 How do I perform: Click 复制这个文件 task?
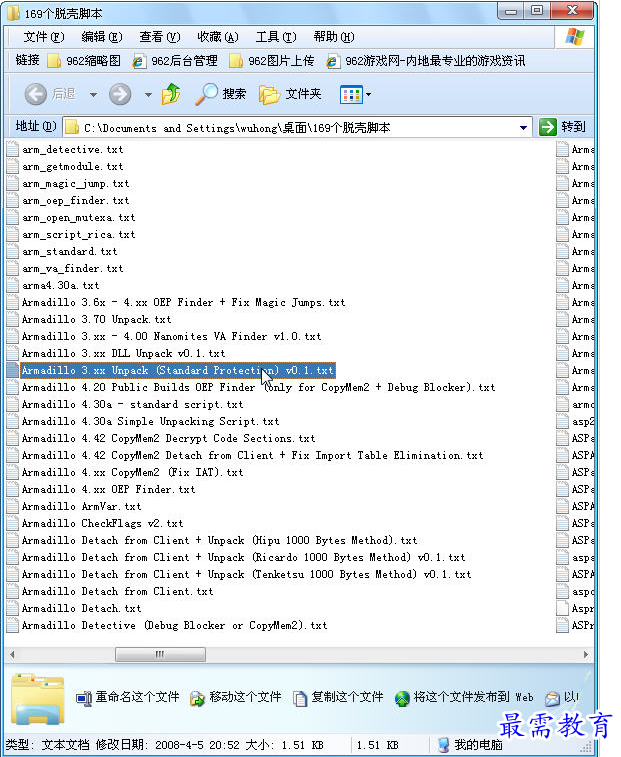347,697
